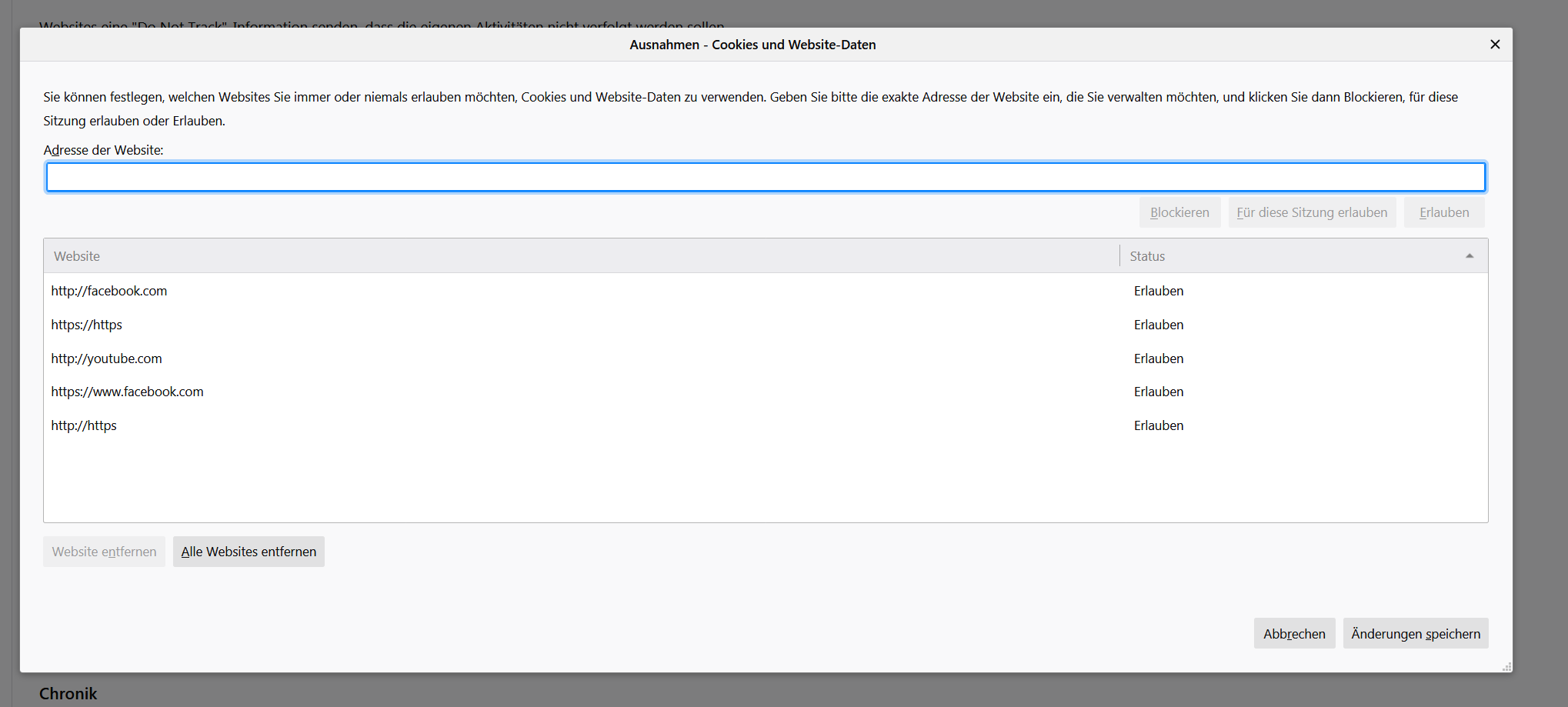Click Für diese Sitzung erlauben button
Screen dimensions: 1568x707
pyautogui.click(x=1312, y=212)
